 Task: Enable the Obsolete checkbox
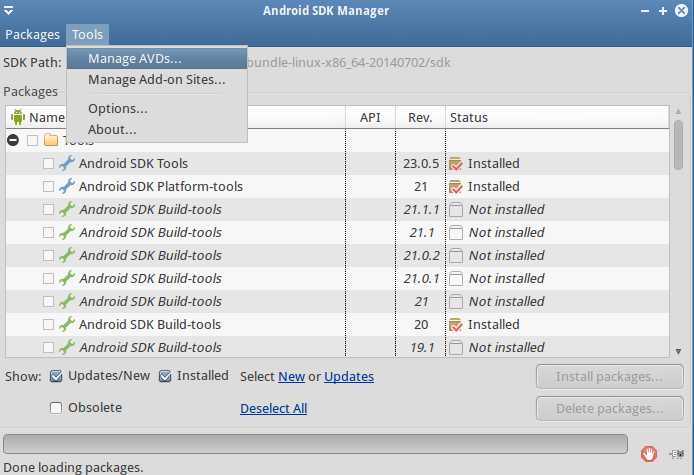(56, 407)
